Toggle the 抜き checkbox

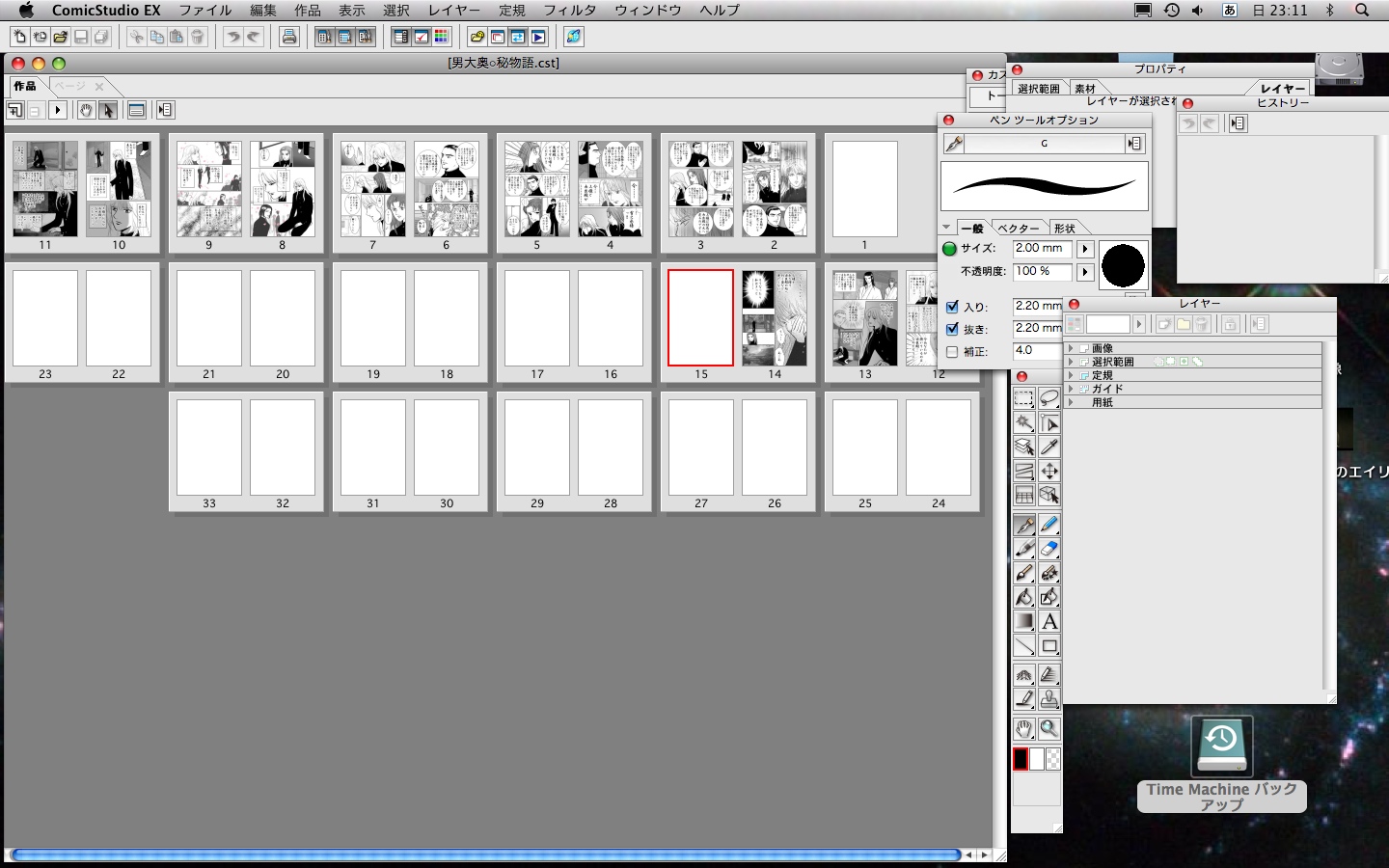(x=952, y=329)
